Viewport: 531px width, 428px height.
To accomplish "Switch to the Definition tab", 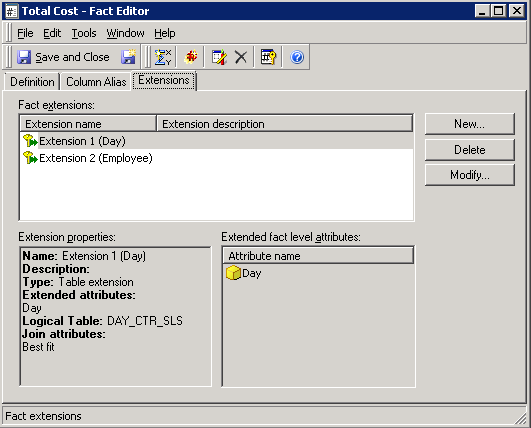I will point(32,82).
